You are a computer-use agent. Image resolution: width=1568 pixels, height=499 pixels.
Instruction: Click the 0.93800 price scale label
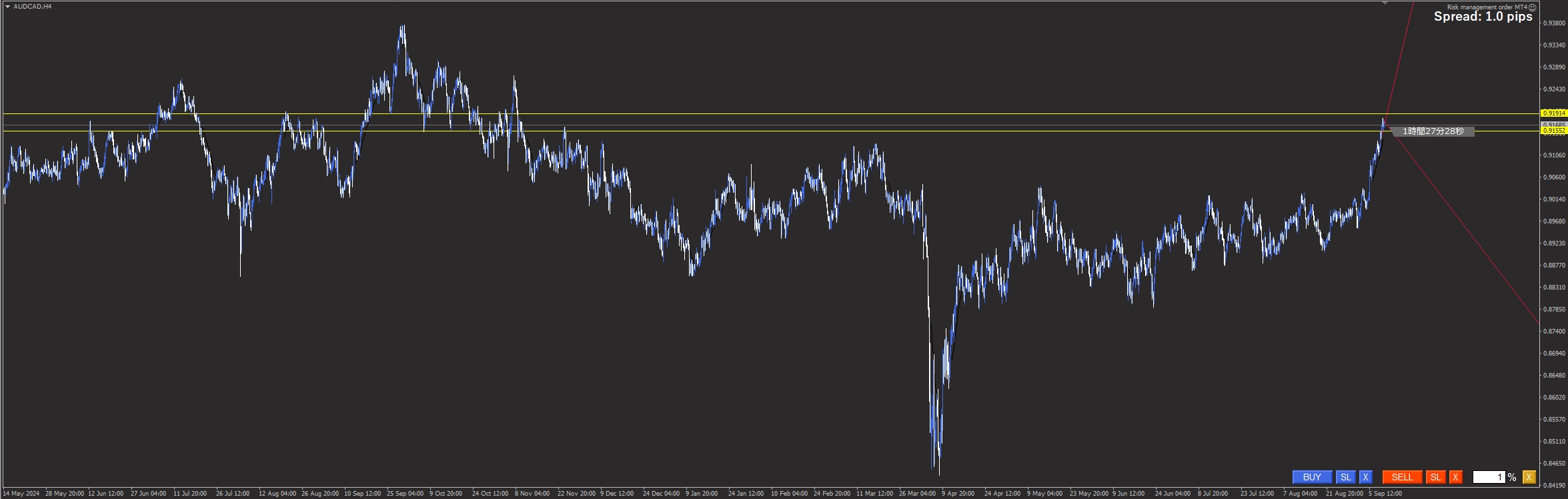[1554, 23]
